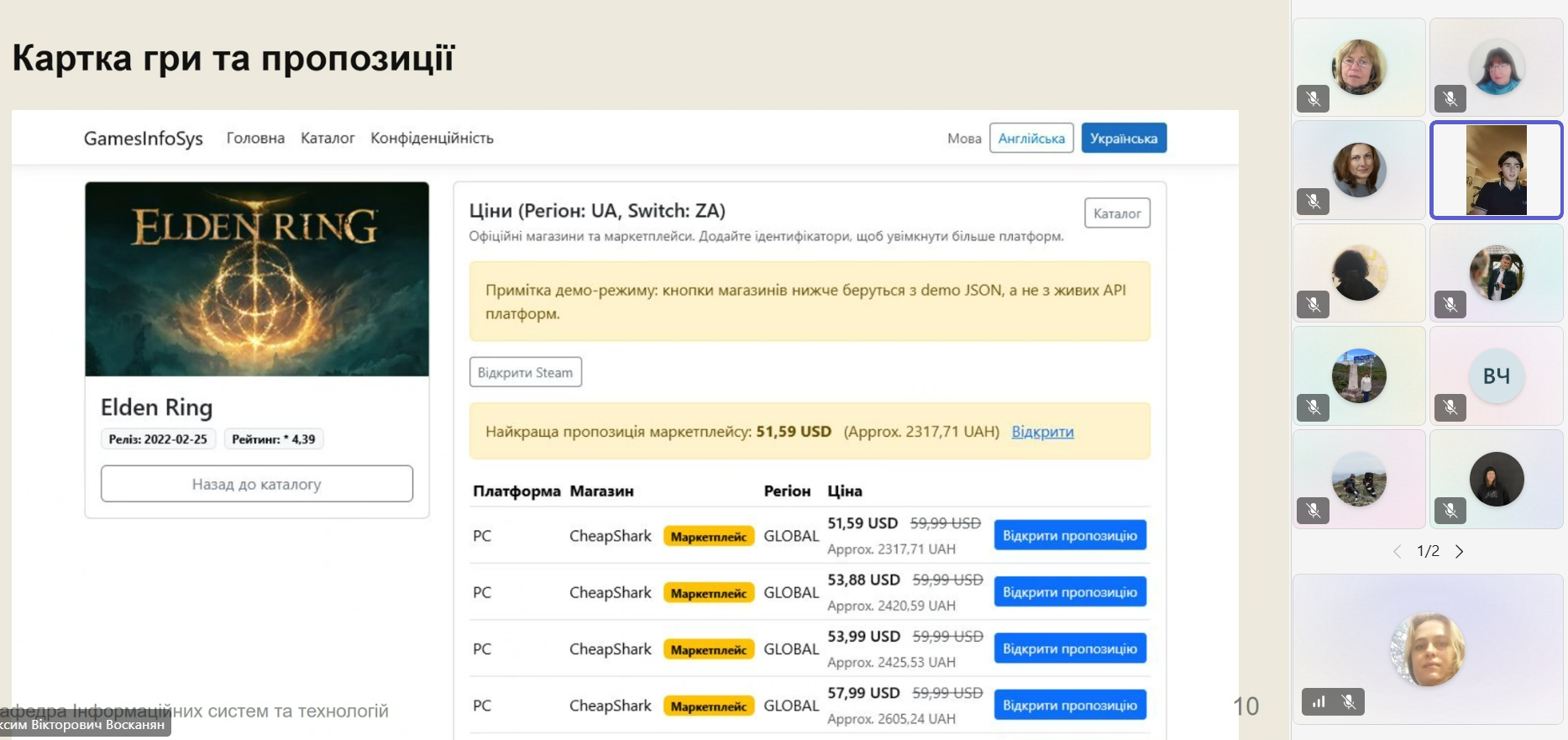
Task: Click the Регіон column header
Action: tap(787, 491)
